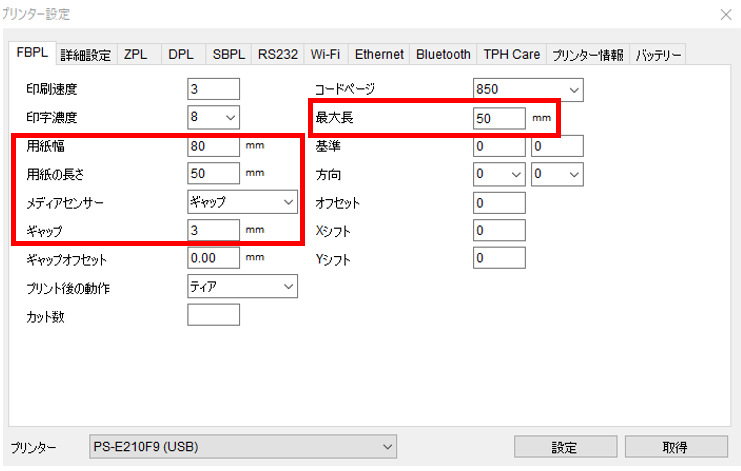Click the empty カット数 field
The image size is (741, 471).
(213, 316)
